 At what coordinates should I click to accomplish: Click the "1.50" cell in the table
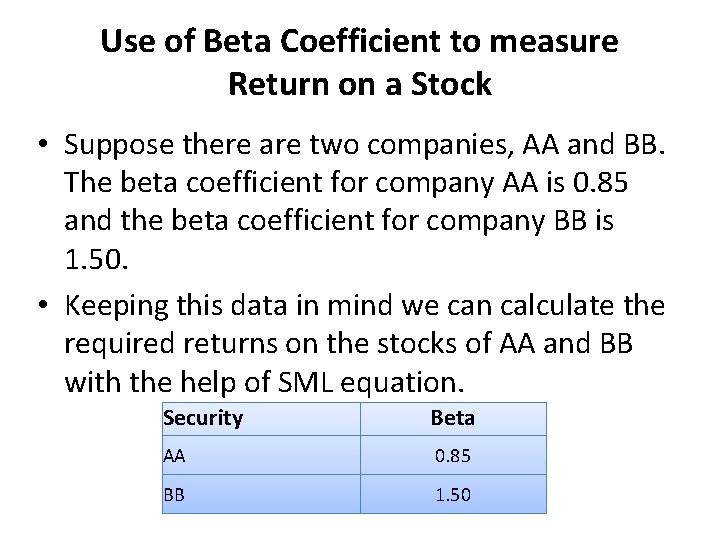(452, 494)
